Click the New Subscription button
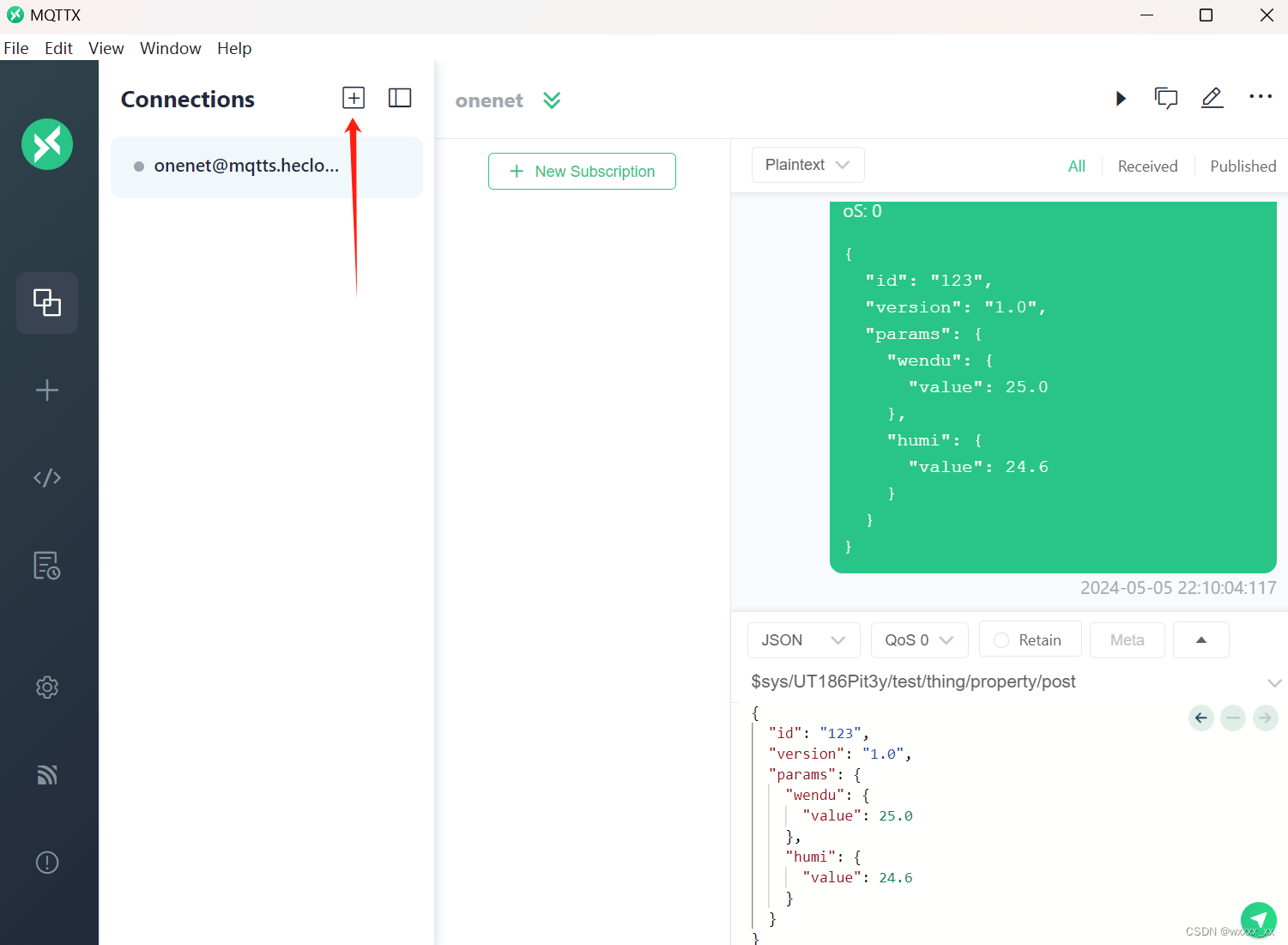This screenshot has height=945, width=1288. tap(582, 171)
